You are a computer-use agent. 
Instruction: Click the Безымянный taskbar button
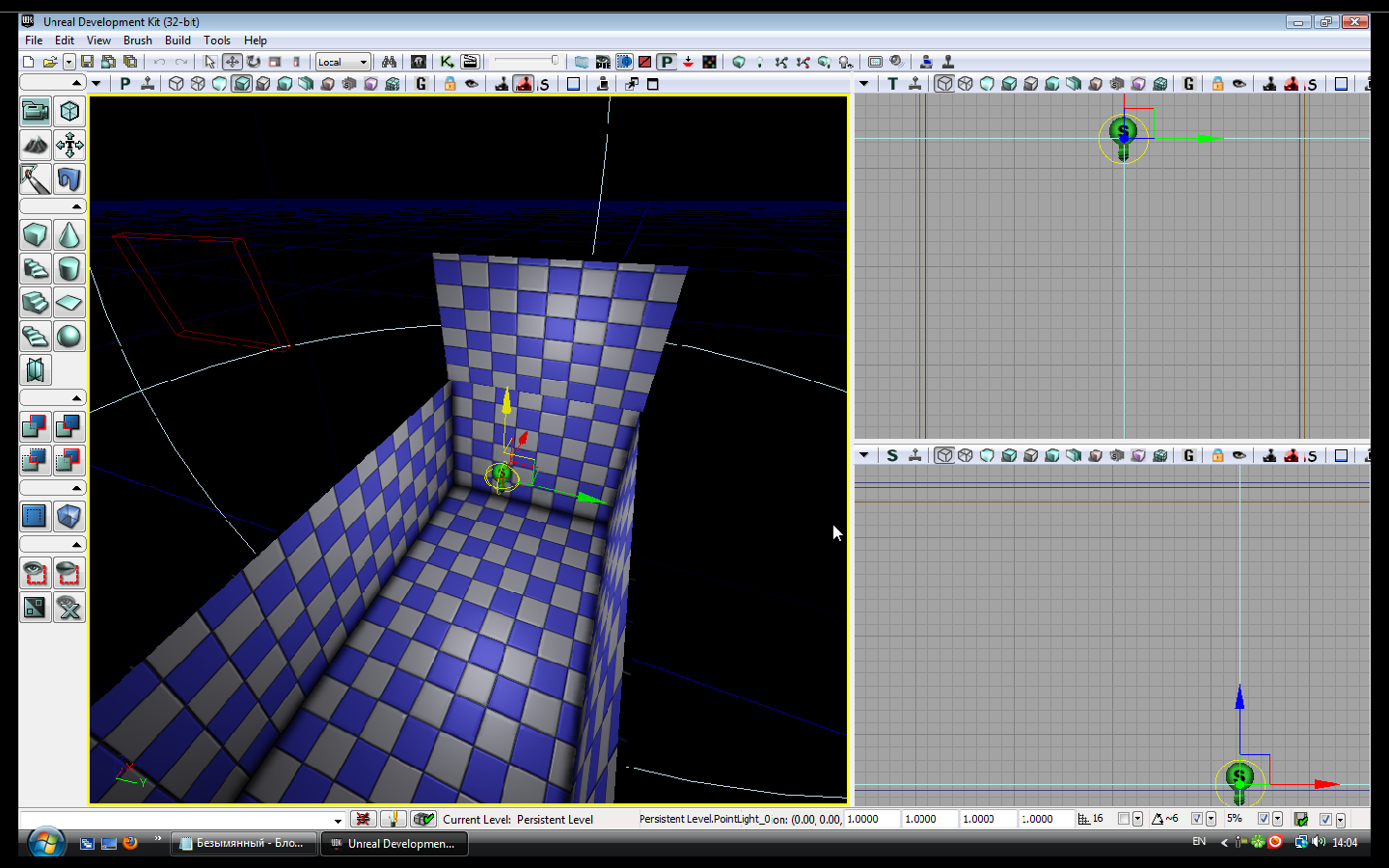pos(244,843)
